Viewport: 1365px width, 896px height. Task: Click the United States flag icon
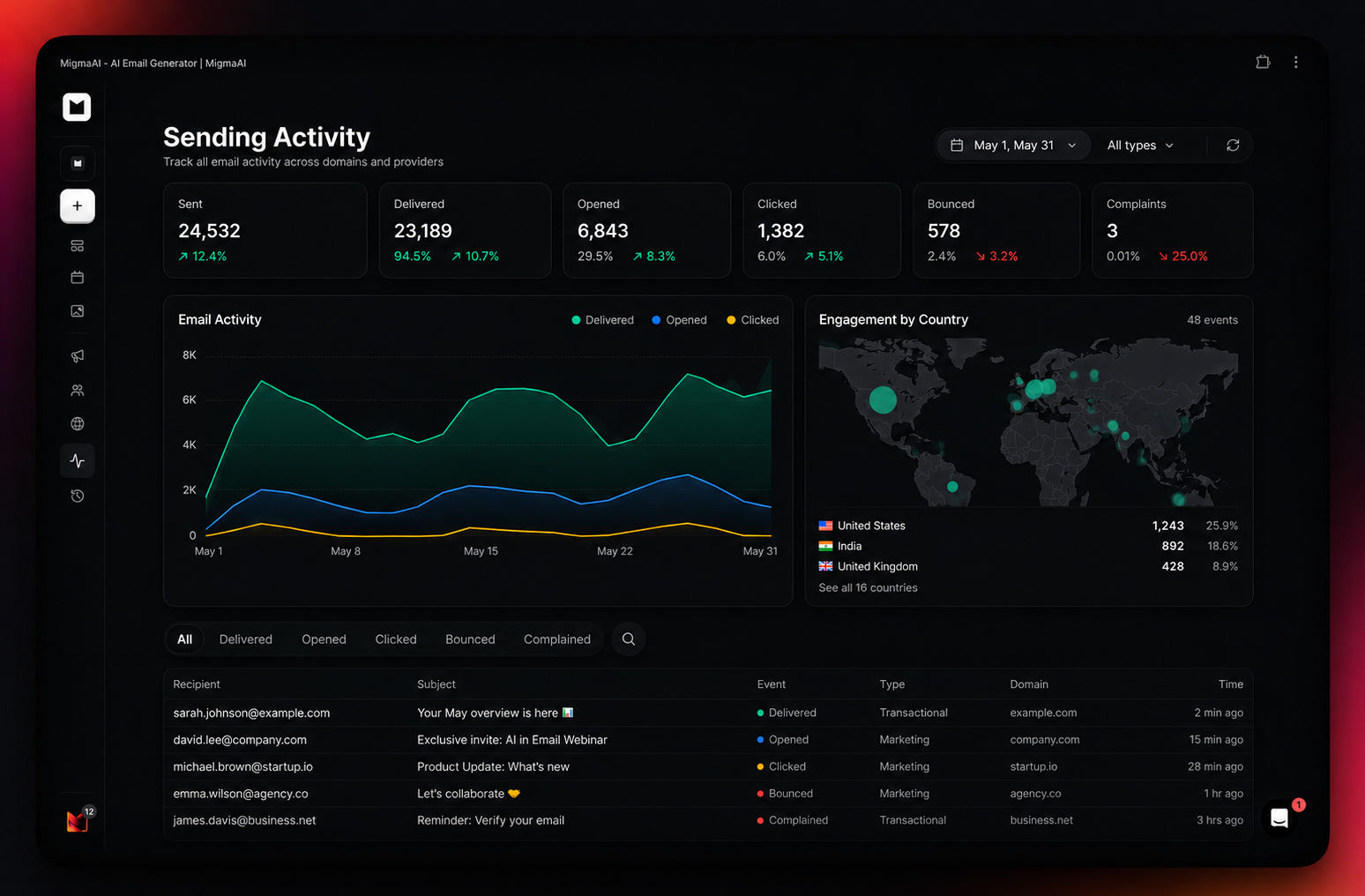point(825,526)
